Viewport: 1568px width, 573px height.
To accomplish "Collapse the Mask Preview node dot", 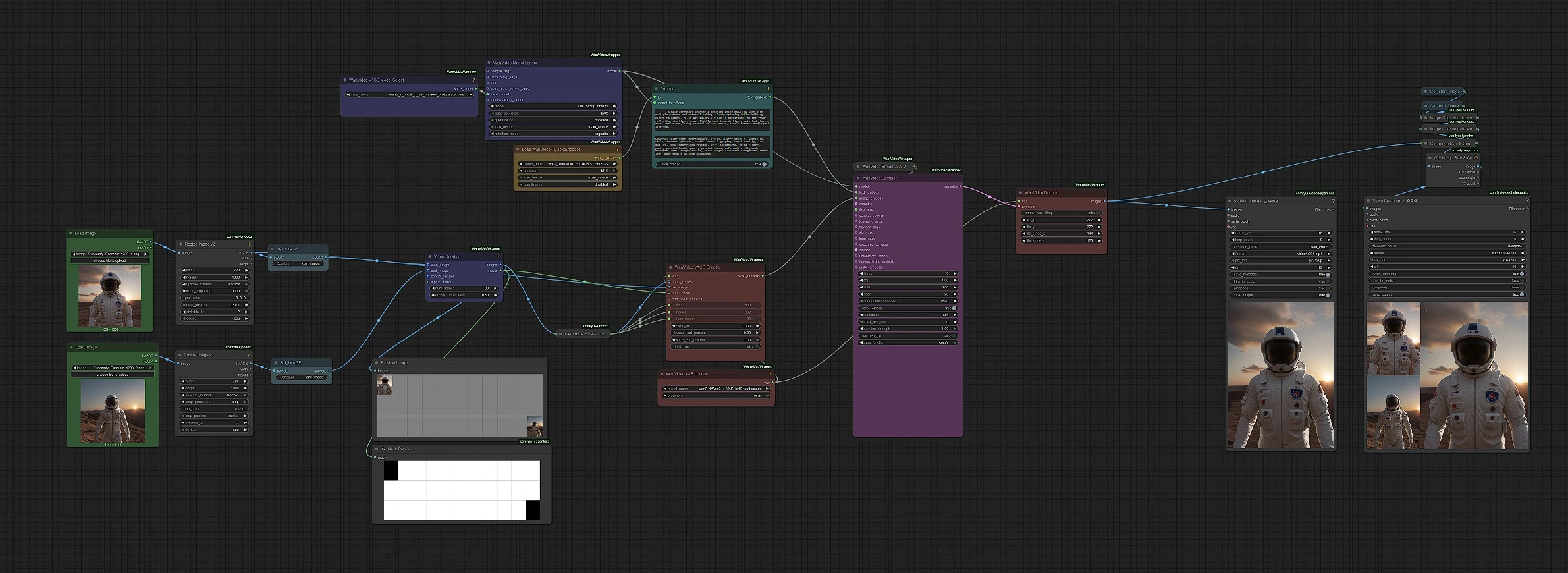I will coord(377,449).
